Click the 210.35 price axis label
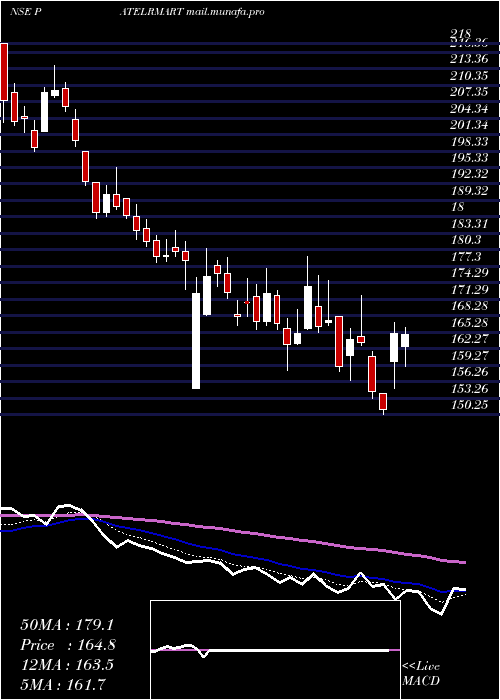 coord(469,76)
